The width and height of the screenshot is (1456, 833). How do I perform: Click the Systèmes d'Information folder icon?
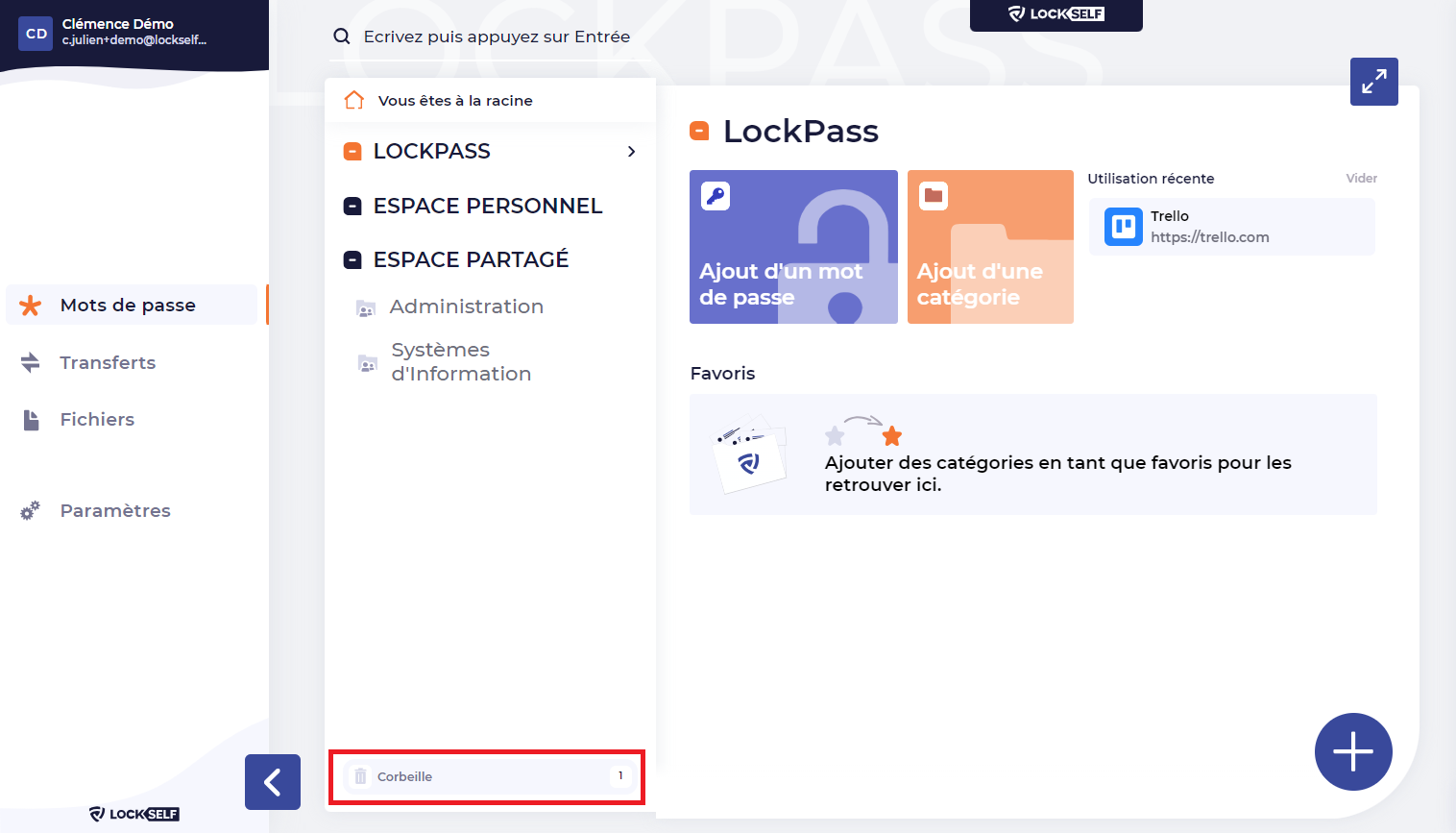[368, 363]
